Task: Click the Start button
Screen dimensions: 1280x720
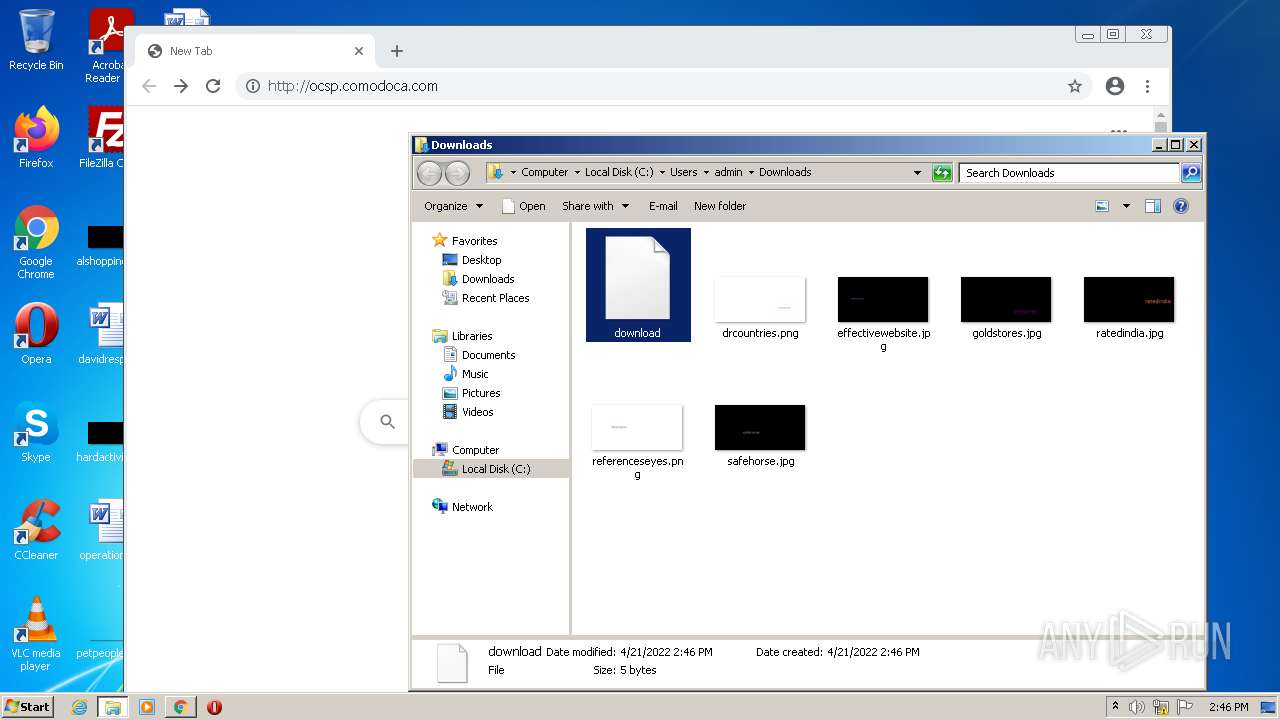Action: click(27, 707)
